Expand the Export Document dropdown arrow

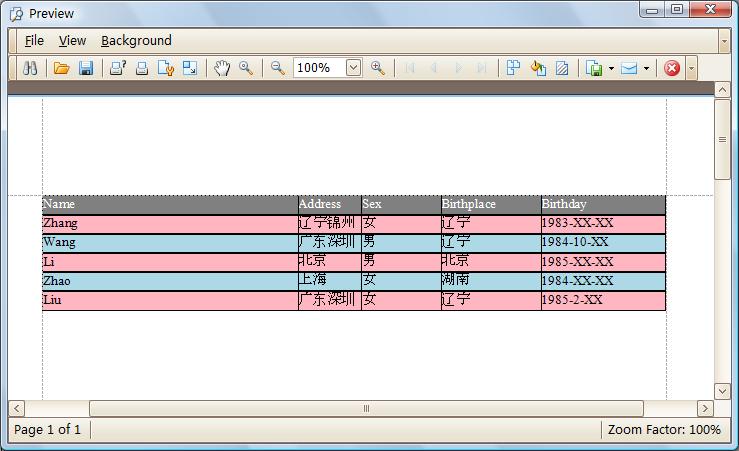(x=611, y=68)
